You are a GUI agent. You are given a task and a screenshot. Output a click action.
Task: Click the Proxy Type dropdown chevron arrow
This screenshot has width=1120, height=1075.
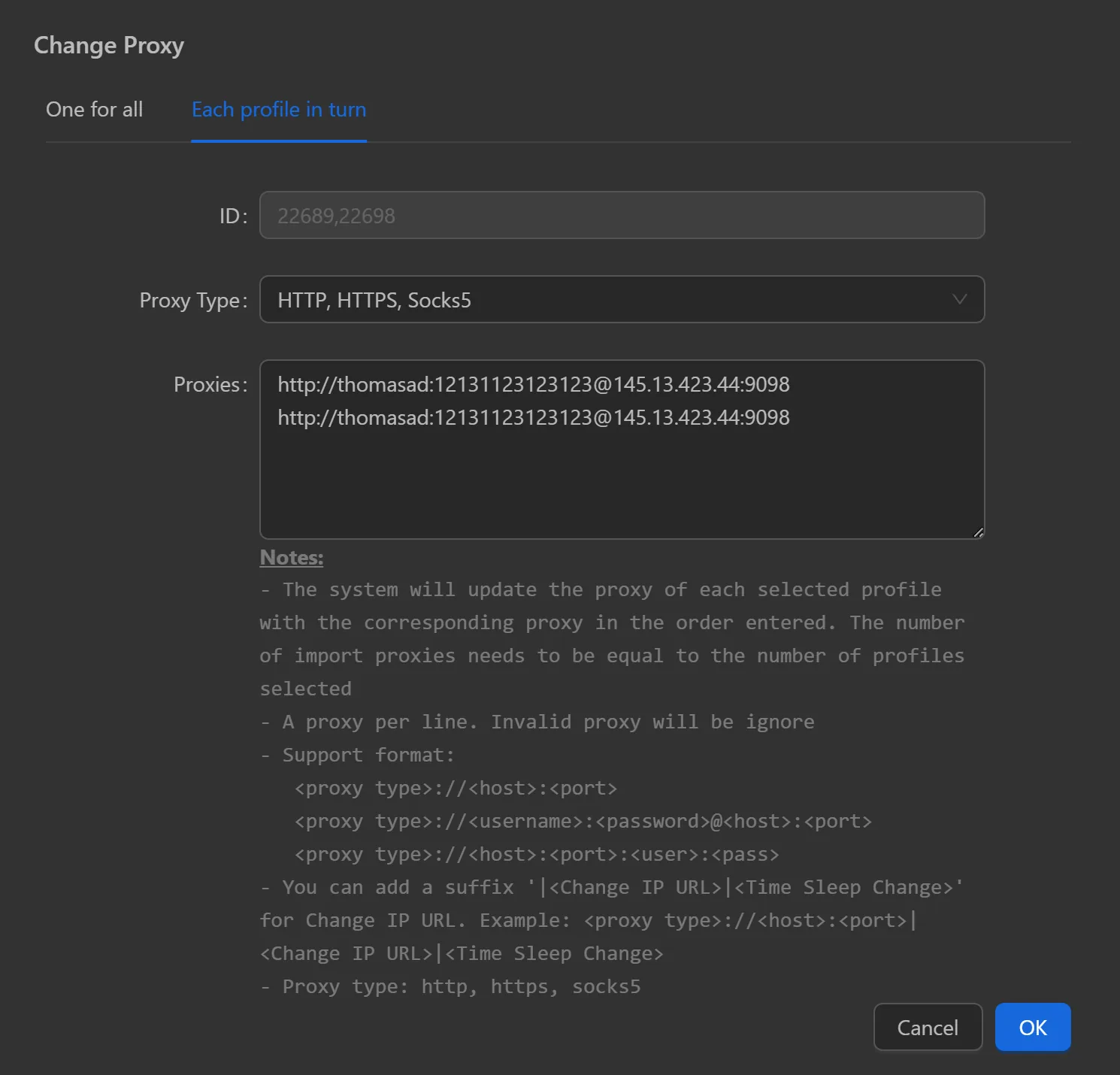pos(960,299)
